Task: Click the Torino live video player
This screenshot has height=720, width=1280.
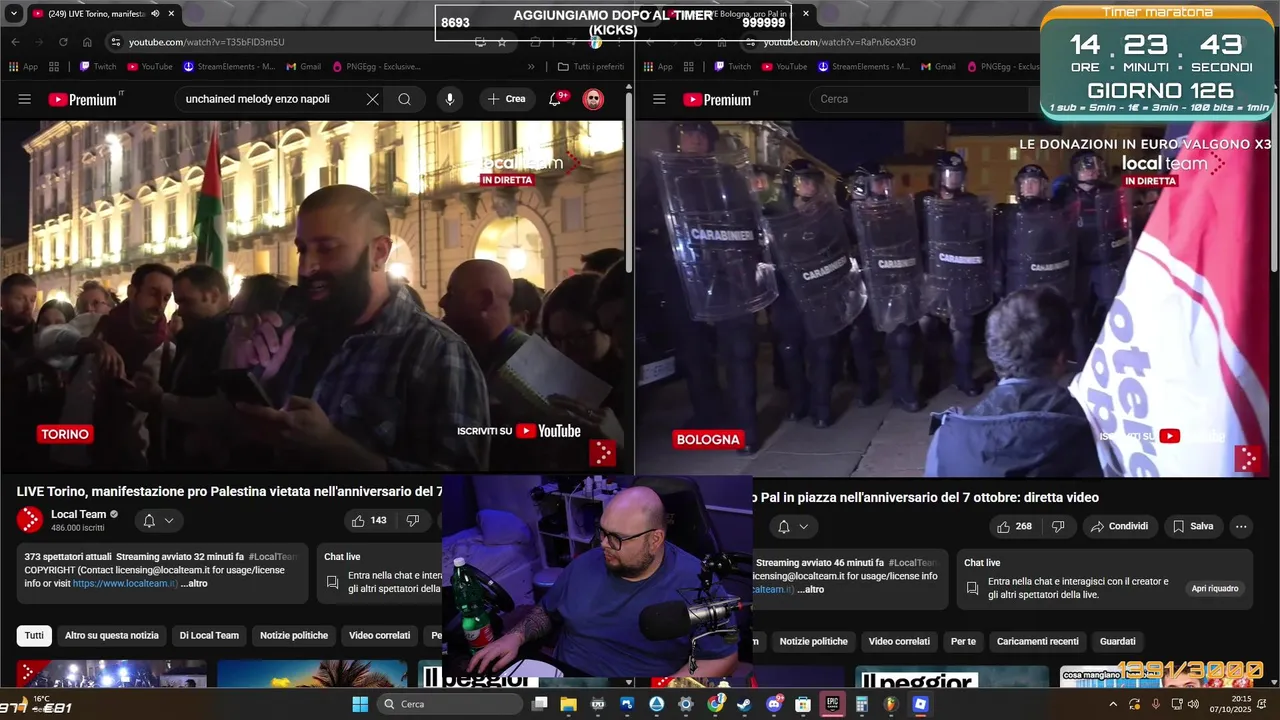Action: [312, 295]
